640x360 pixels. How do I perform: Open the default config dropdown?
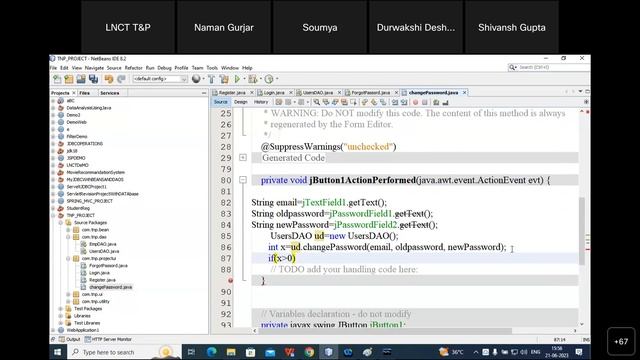point(160,79)
